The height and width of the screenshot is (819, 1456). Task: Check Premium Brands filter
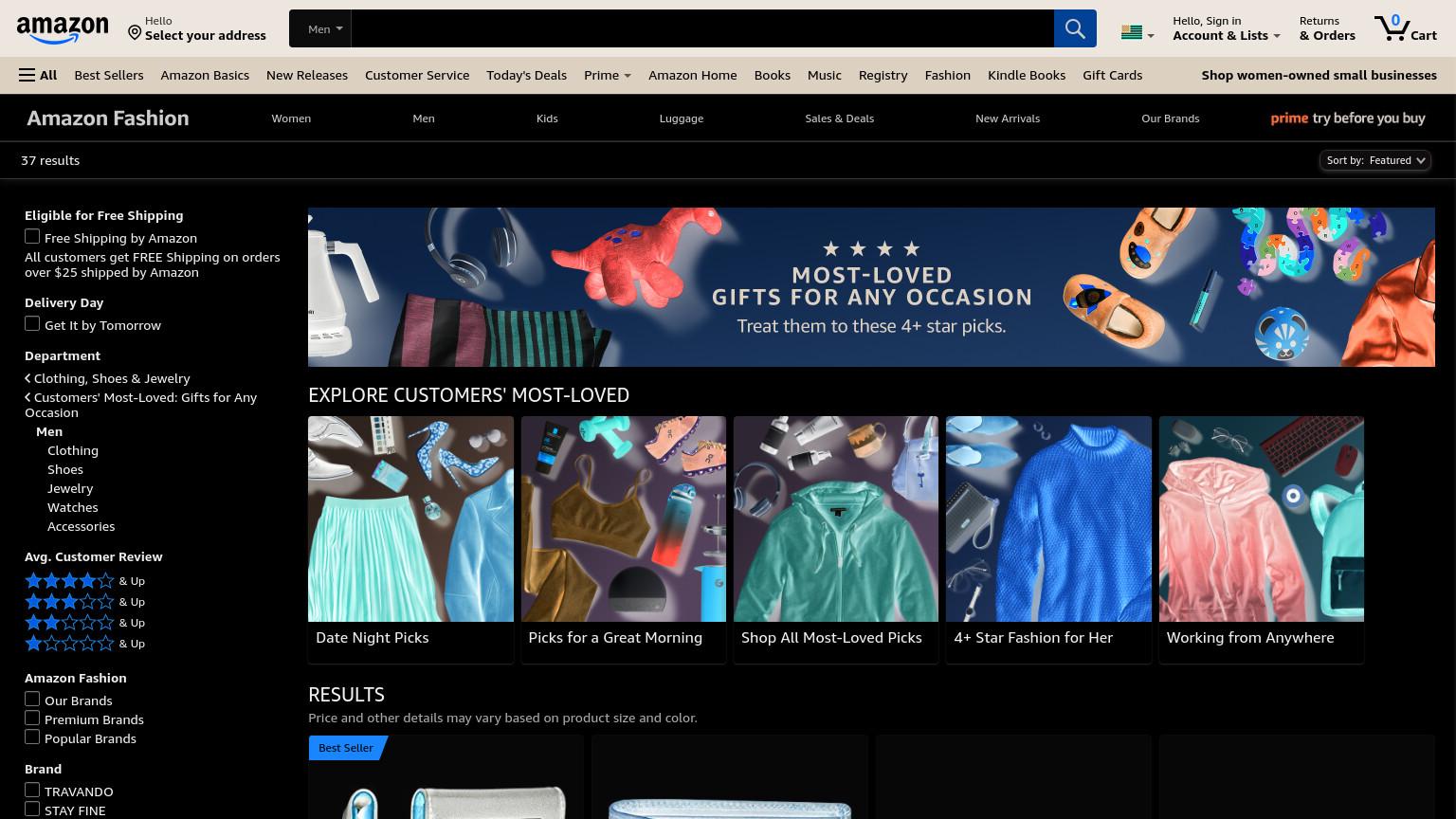click(32, 719)
